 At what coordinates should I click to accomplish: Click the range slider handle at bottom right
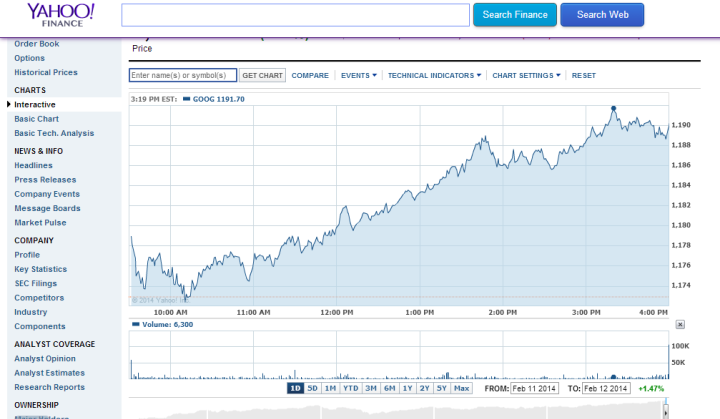pyautogui.click(x=666, y=411)
